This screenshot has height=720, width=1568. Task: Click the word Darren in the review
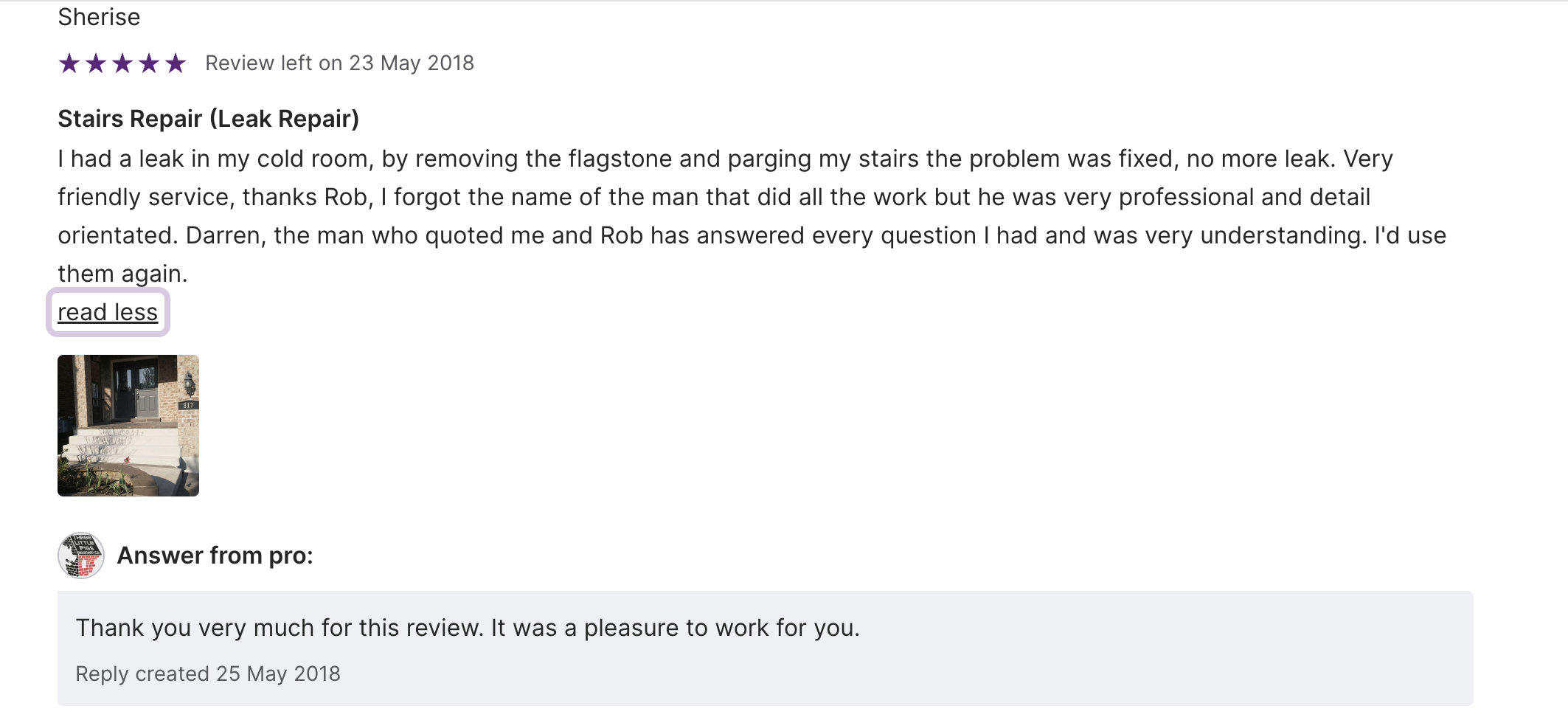coord(225,235)
